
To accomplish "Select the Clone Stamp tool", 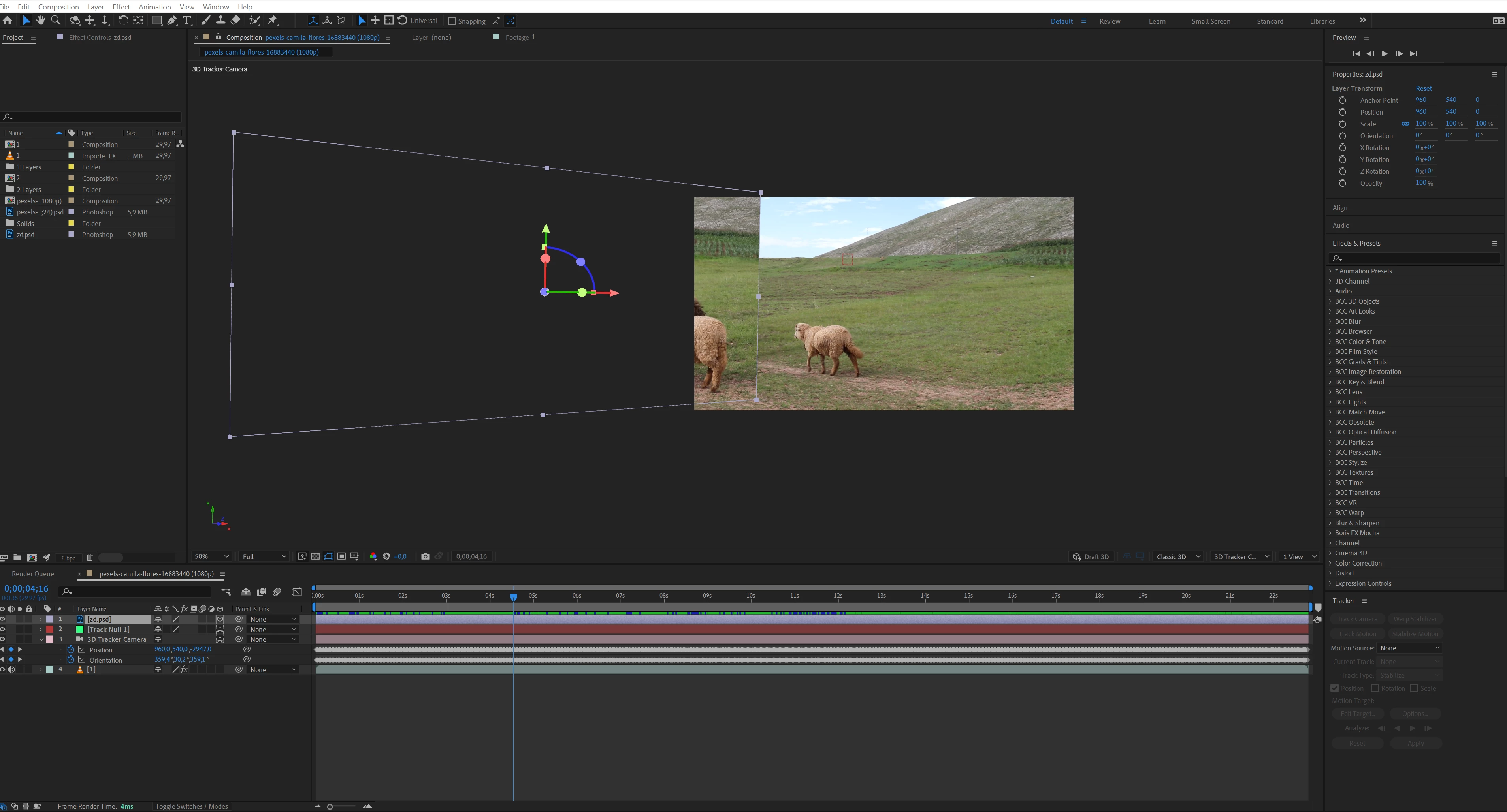I will coord(220,21).
